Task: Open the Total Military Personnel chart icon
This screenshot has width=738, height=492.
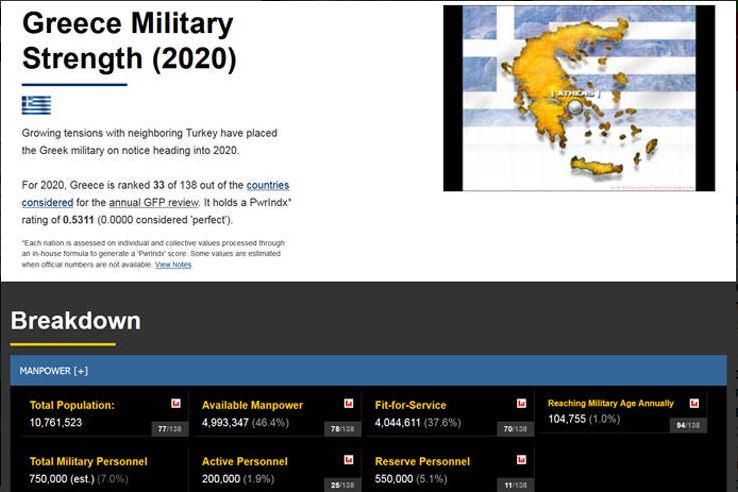Action: tap(176, 461)
